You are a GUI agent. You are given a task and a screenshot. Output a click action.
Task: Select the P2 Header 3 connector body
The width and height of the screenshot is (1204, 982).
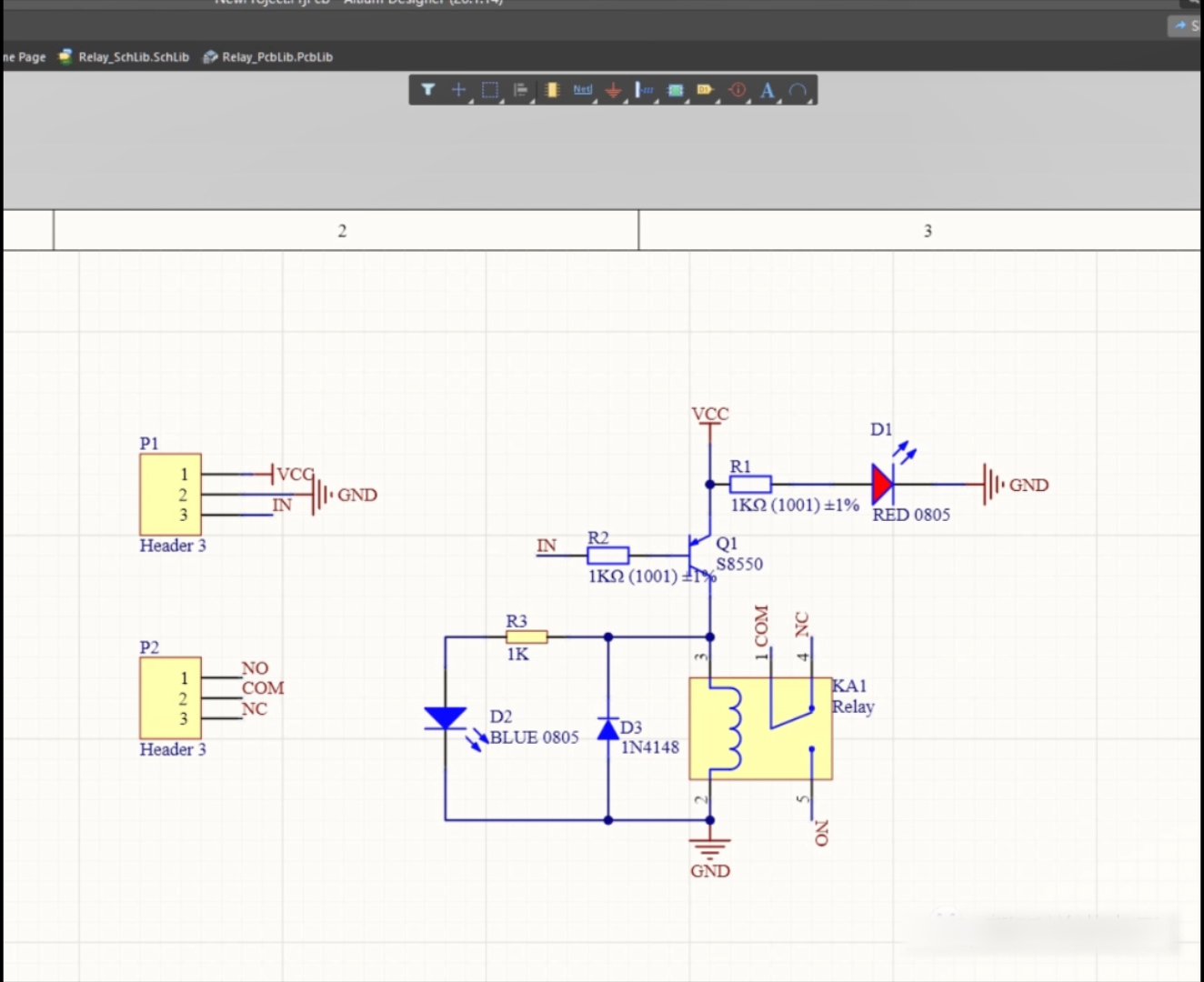point(170,698)
